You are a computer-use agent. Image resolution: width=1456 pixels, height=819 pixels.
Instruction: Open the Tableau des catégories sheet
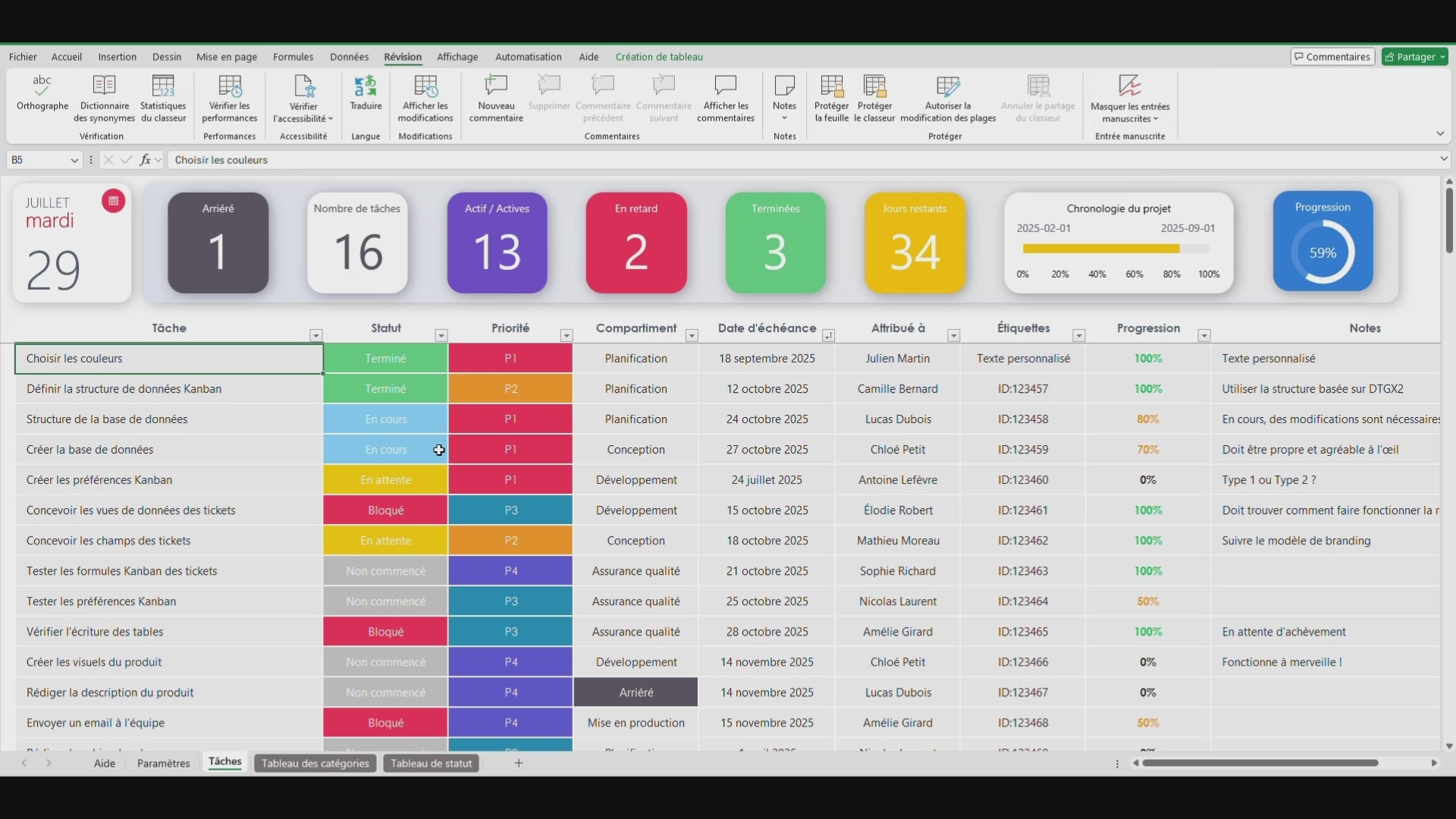(x=315, y=763)
